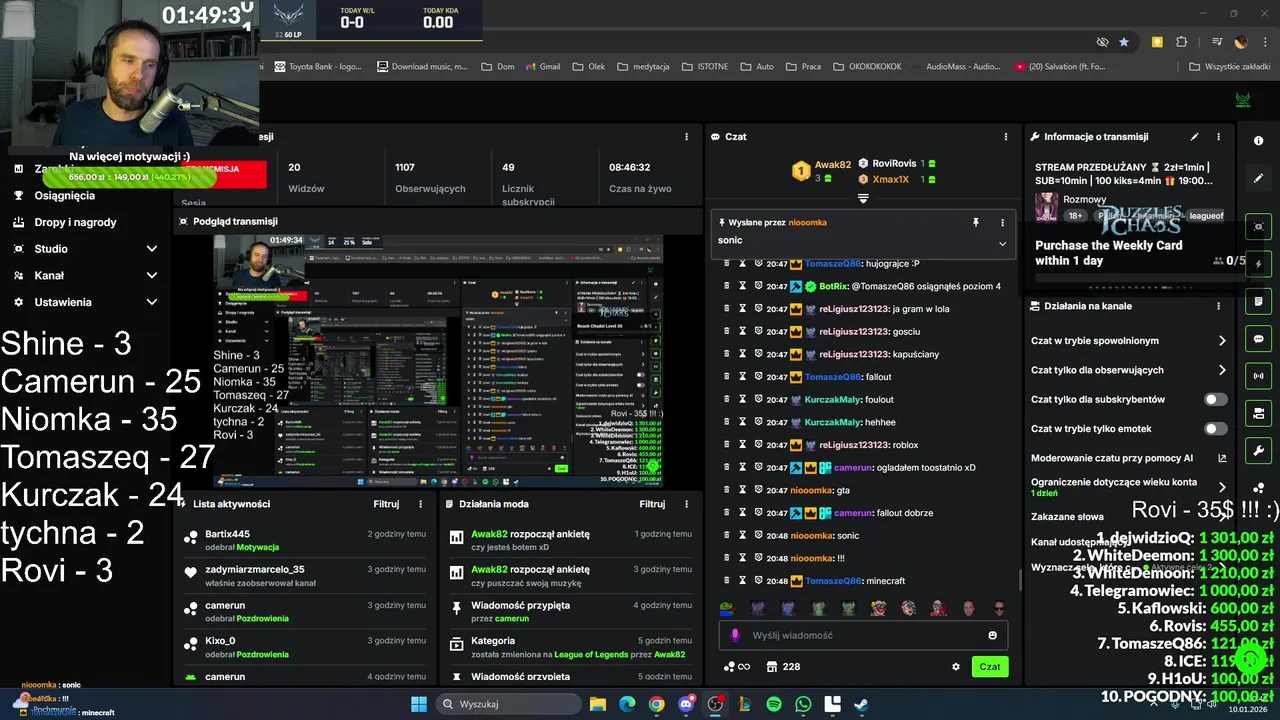Click the Rozmowy category thumbnail
1280x720 pixels.
point(1046,207)
